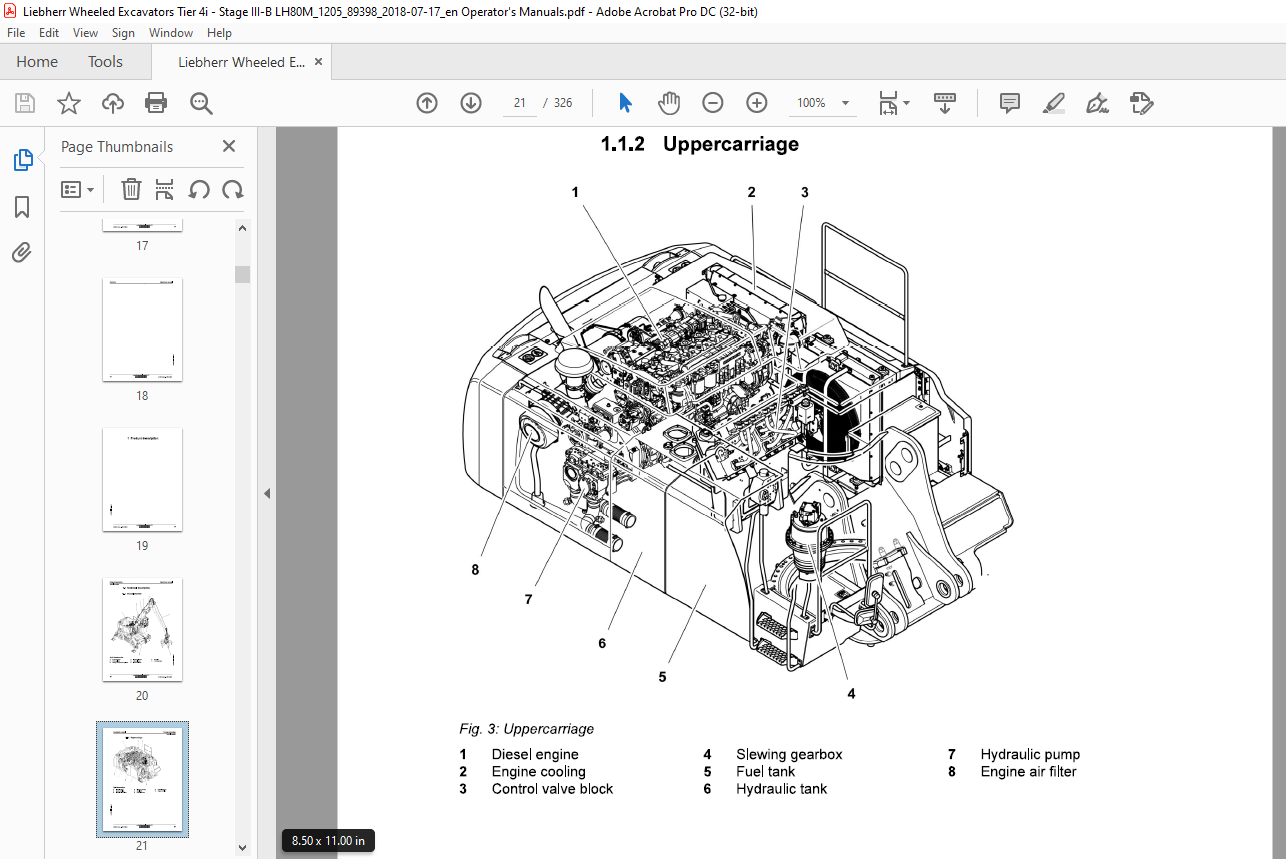Screen dimensions: 1286x859
Task: Click the upload to cloud icon
Action: tap(112, 103)
